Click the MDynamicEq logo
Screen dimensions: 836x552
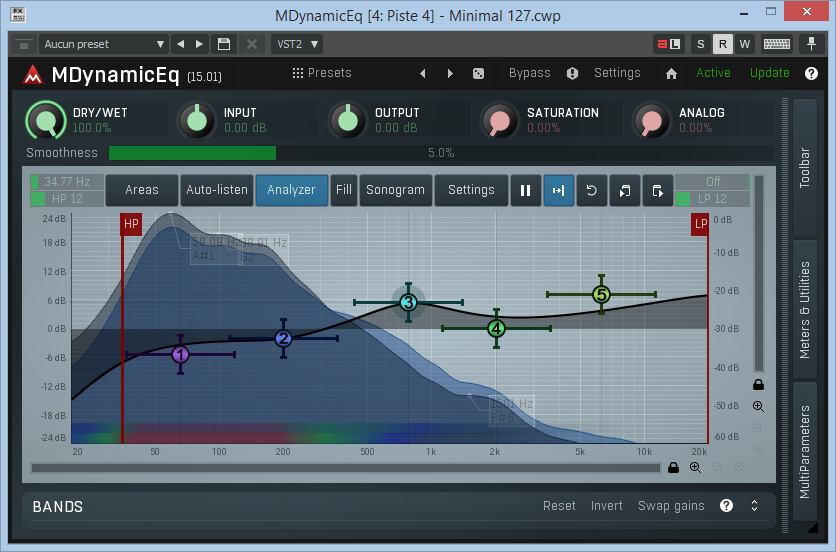pos(33,75)
